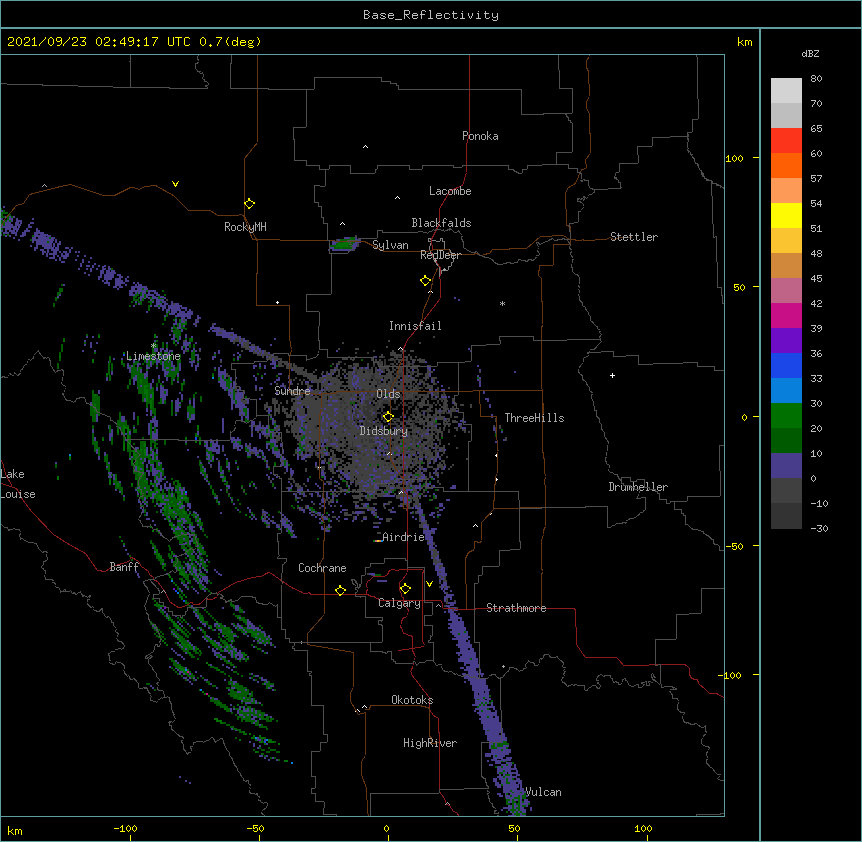
Task: Click the Strathmore label
Action: click(x=516, y=608)
